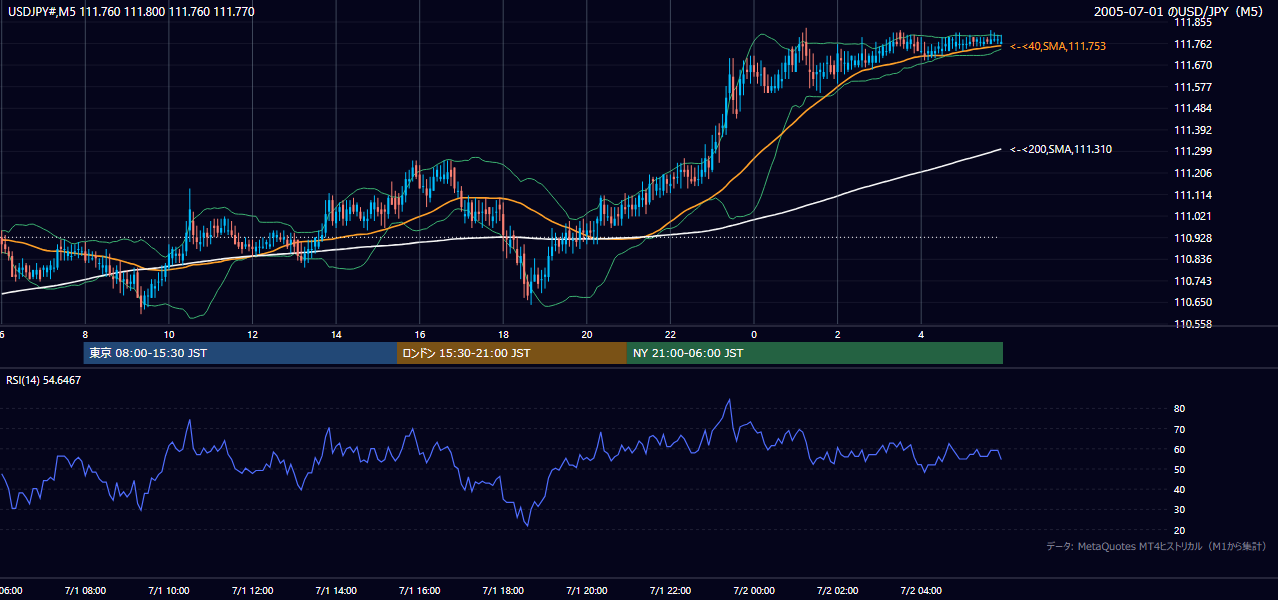Click price axis value 111.392
1278x600 pixels.
pos(1193,130)
